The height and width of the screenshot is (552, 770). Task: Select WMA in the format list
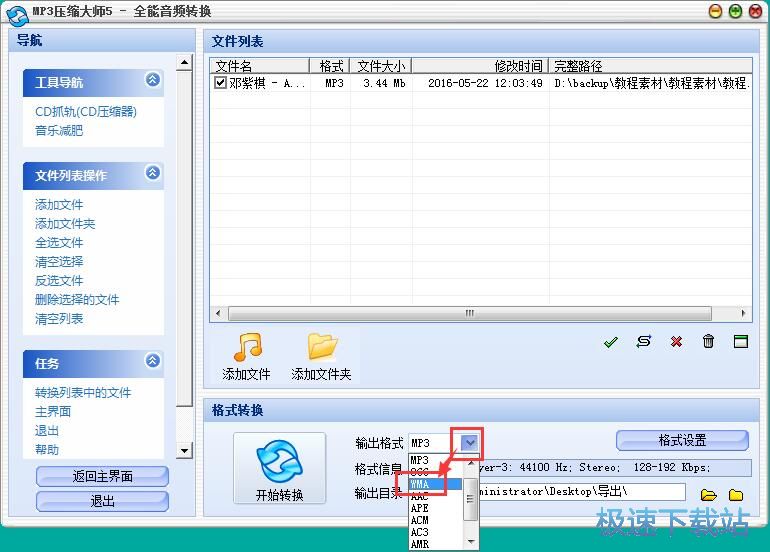(x=435, y=484)
